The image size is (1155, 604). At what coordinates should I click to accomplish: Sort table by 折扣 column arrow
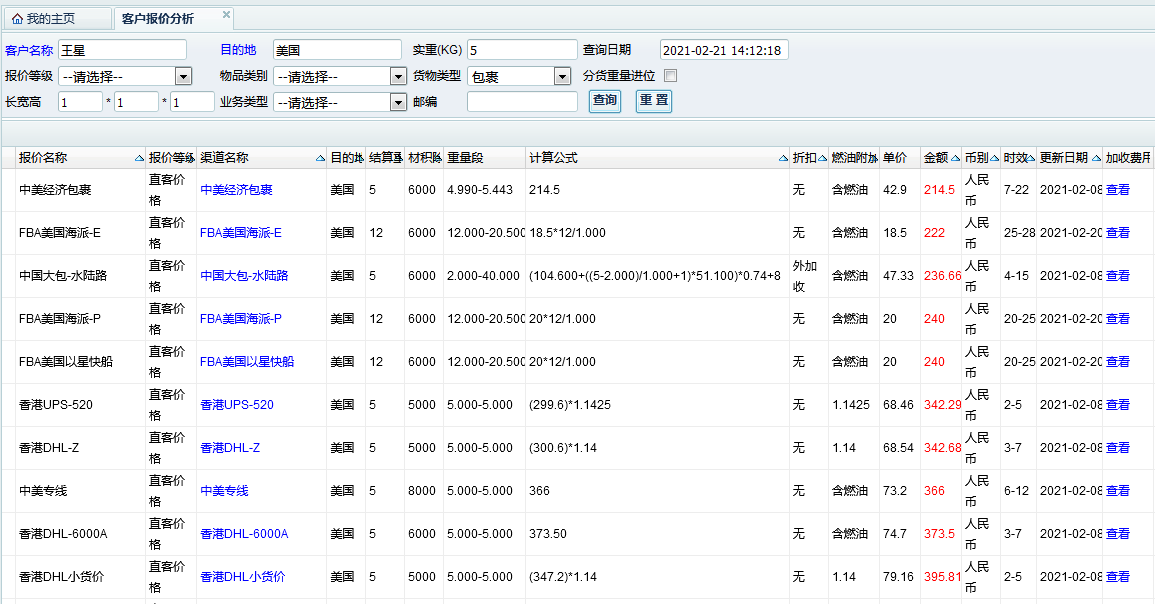(x=822, y=159)
